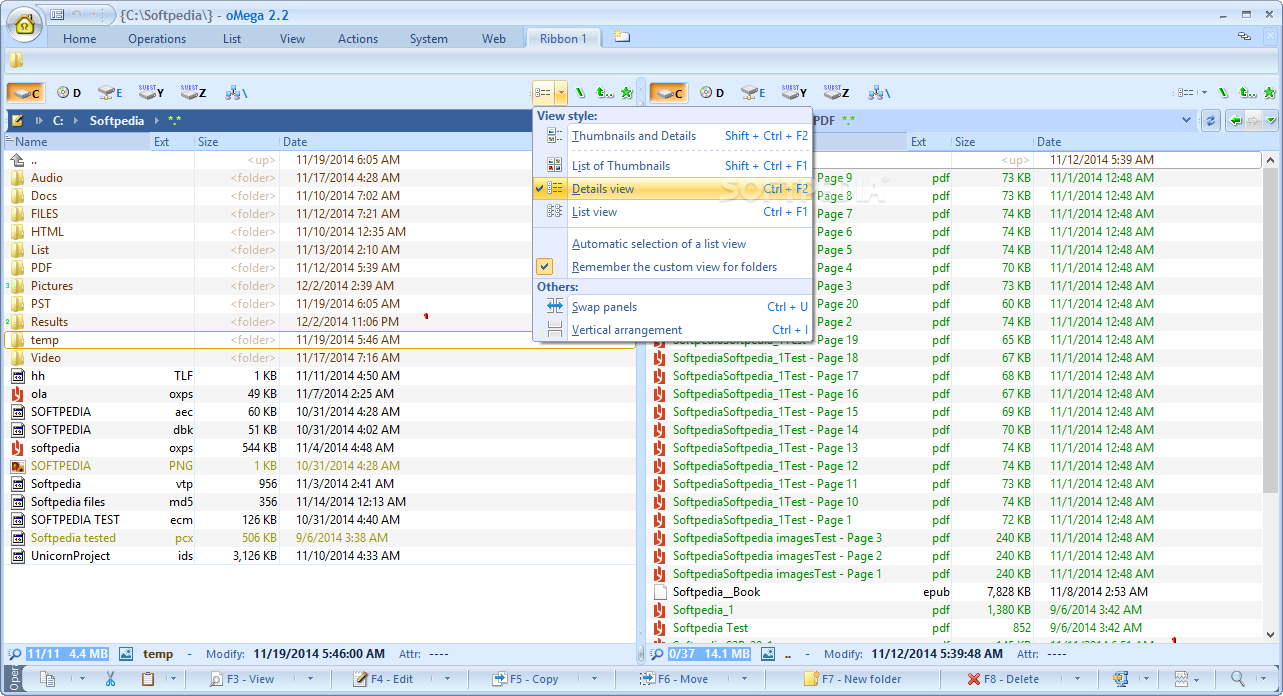Open the view style dropdown arrow

(x=561, y=92)
